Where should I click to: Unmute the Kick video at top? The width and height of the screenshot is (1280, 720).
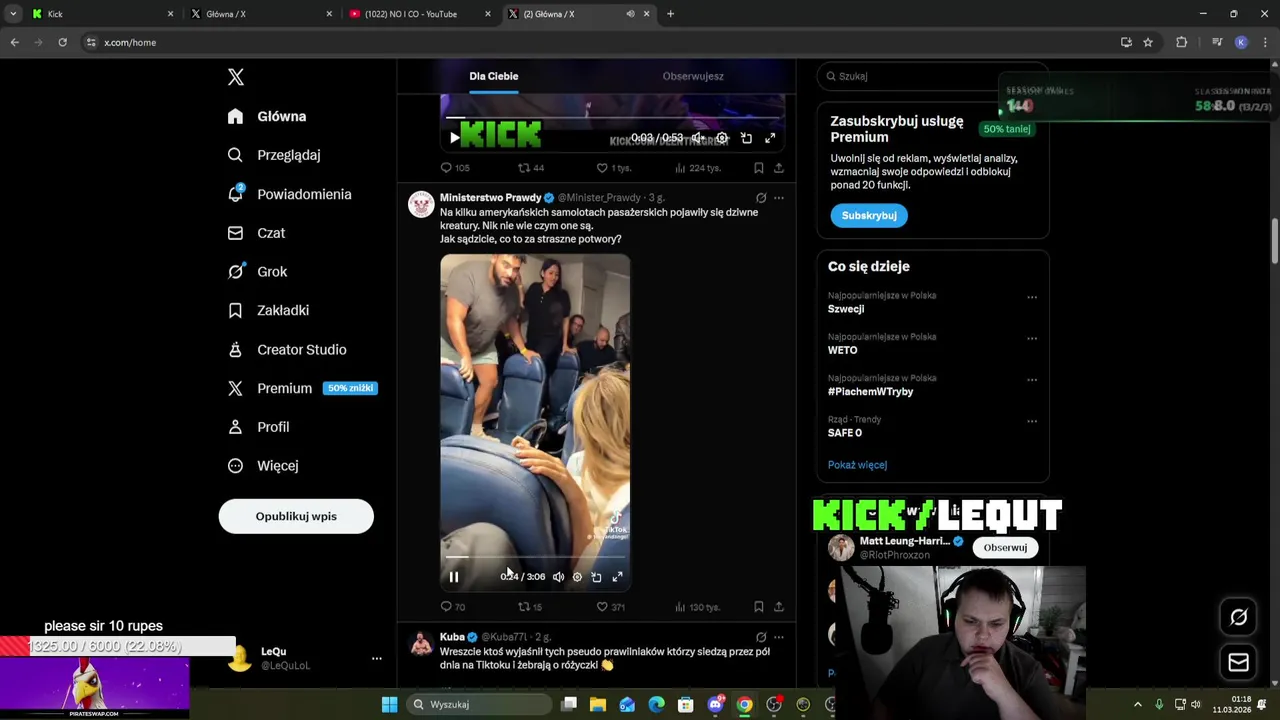pyautogui.click(x=699, y=138)
